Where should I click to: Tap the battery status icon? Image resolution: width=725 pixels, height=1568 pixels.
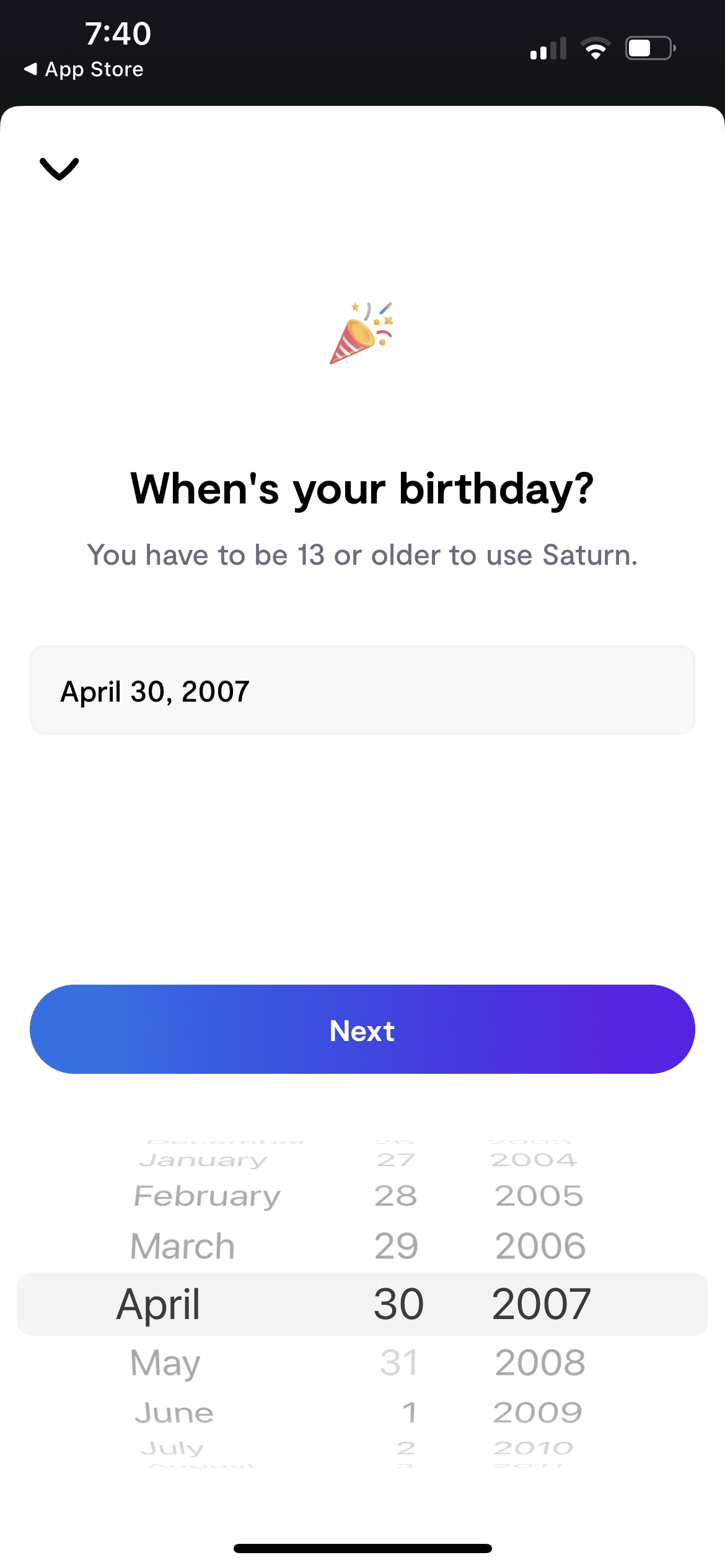(649, 48)
